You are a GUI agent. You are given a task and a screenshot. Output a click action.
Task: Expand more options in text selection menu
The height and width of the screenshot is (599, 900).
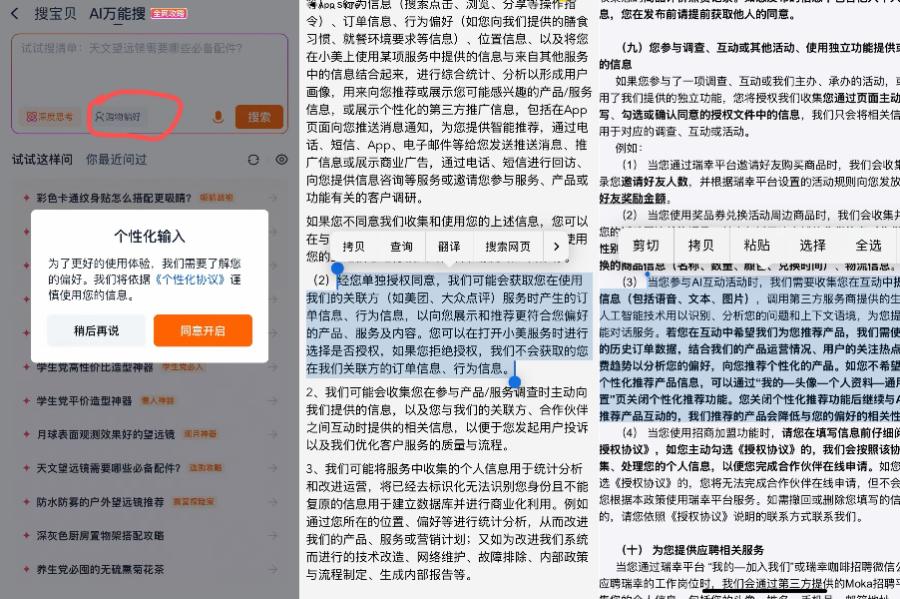pyautogui.click(x=557, y=246)
